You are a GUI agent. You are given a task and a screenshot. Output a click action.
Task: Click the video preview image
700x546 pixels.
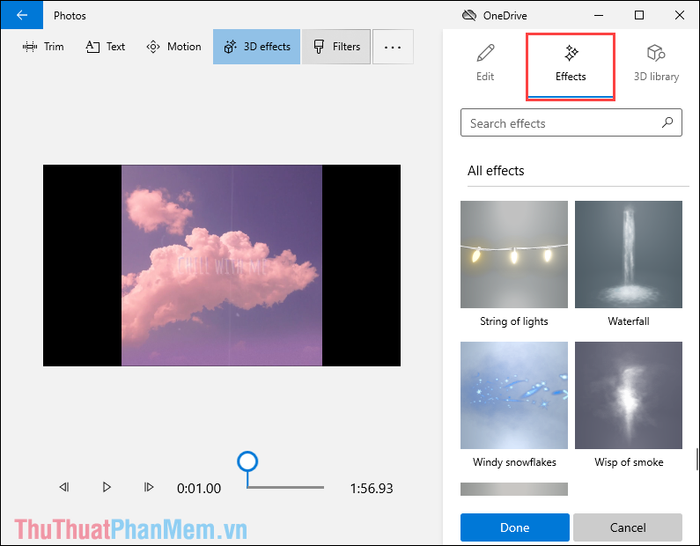[x=222, y=266]
